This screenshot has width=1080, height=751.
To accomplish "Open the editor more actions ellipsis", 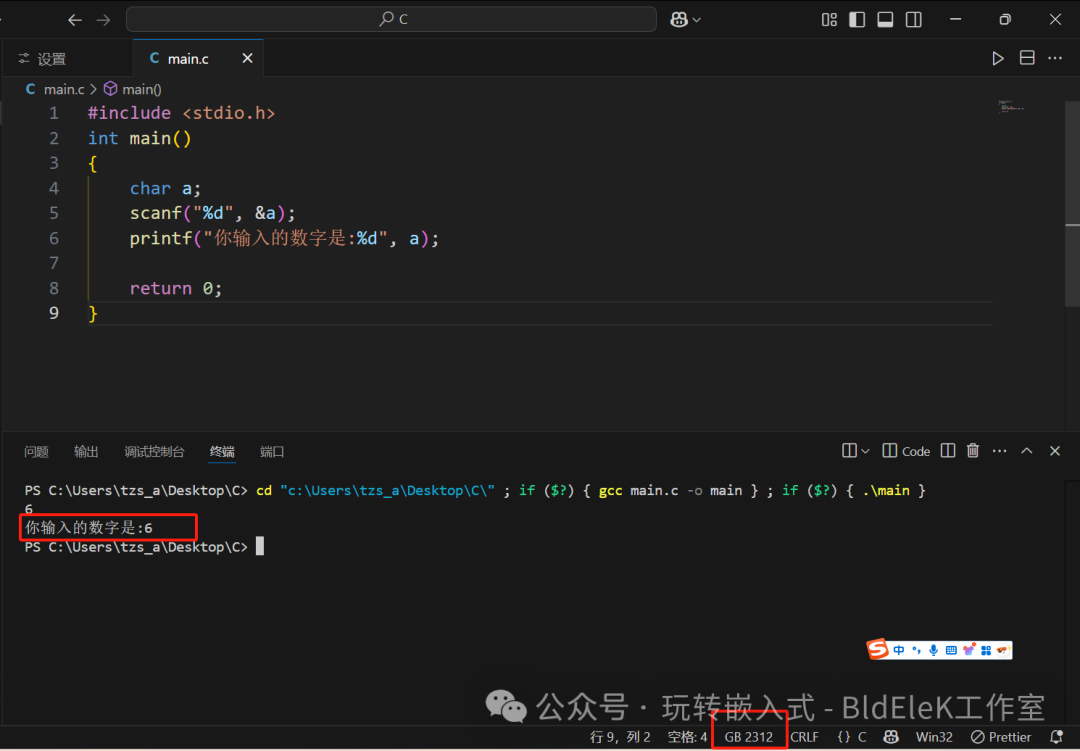I will (x=1055, y=59).
